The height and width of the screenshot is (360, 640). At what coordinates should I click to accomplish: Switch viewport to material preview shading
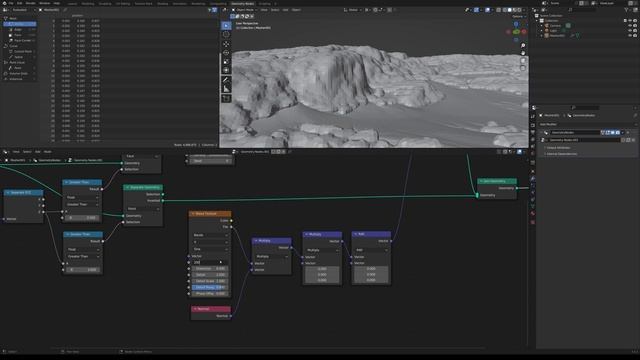(514, 10)
